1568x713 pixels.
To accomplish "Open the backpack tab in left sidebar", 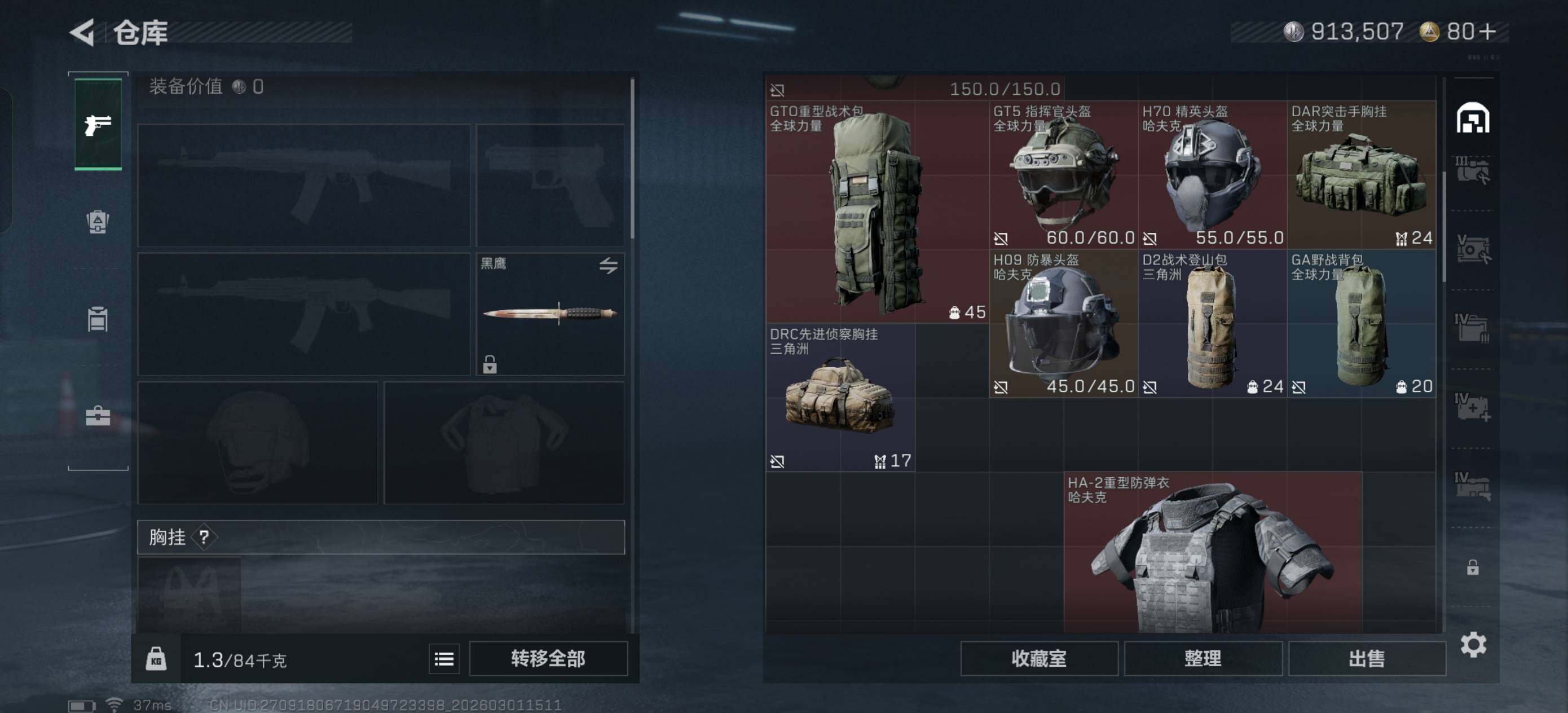I will click(98, 222).
